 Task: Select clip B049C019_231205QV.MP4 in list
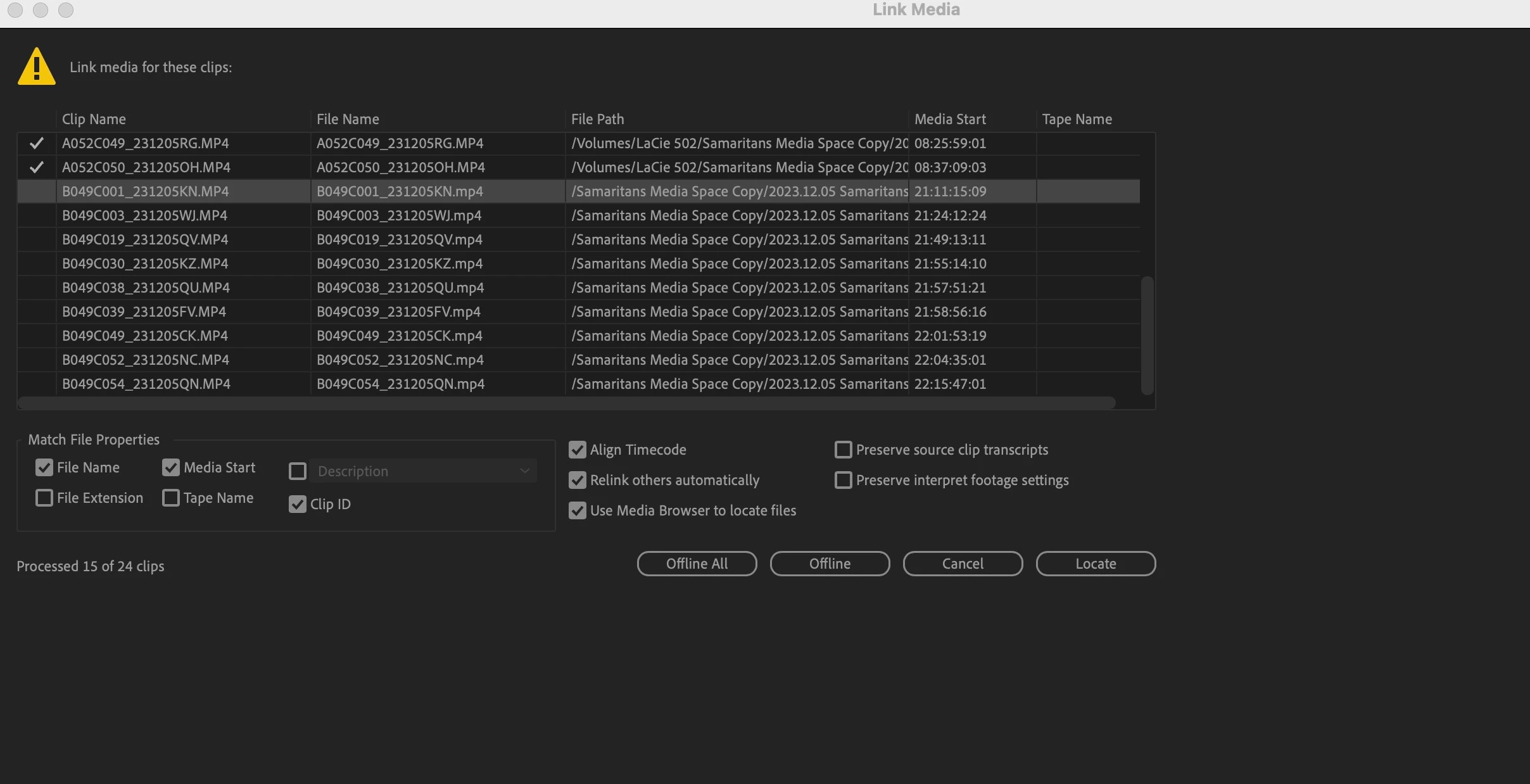[145, 239]
